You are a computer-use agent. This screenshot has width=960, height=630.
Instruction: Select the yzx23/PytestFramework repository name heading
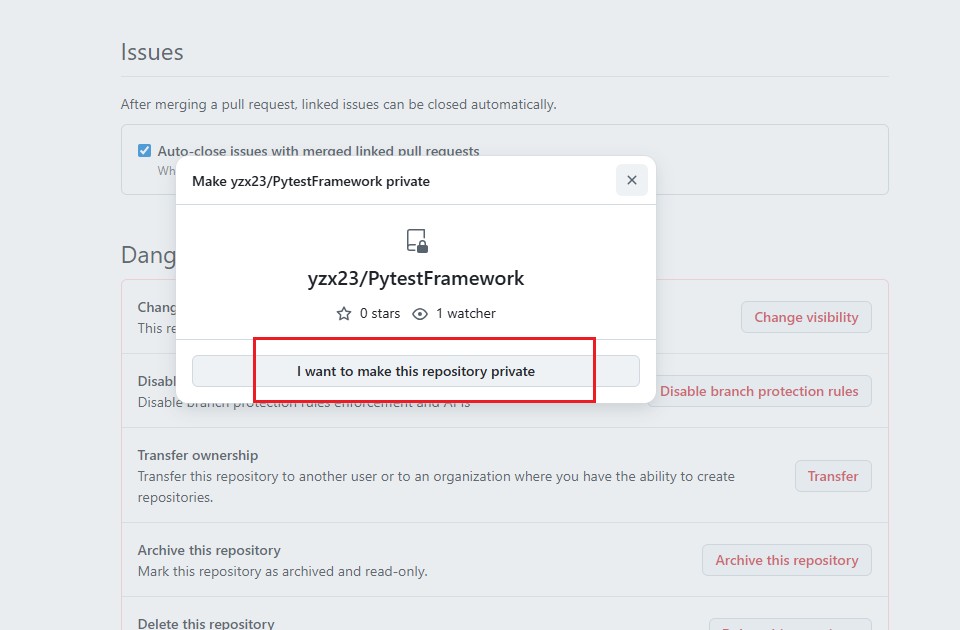pos(416,279)
